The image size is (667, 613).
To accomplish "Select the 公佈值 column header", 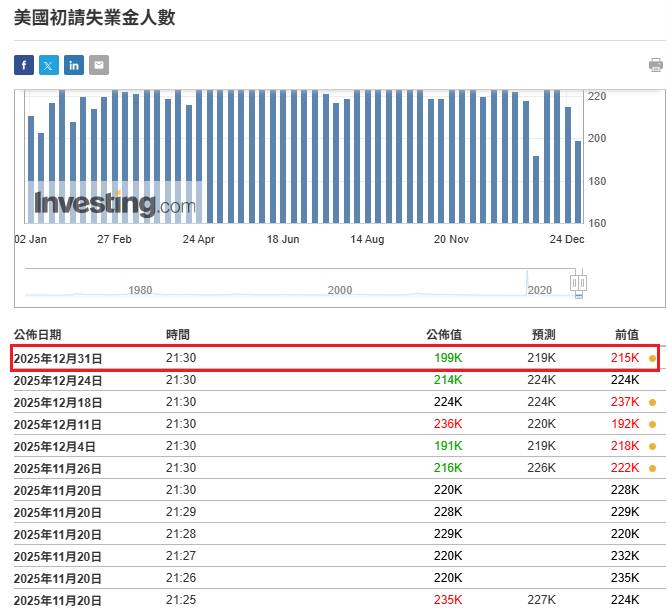I will [x=444, y=335].
